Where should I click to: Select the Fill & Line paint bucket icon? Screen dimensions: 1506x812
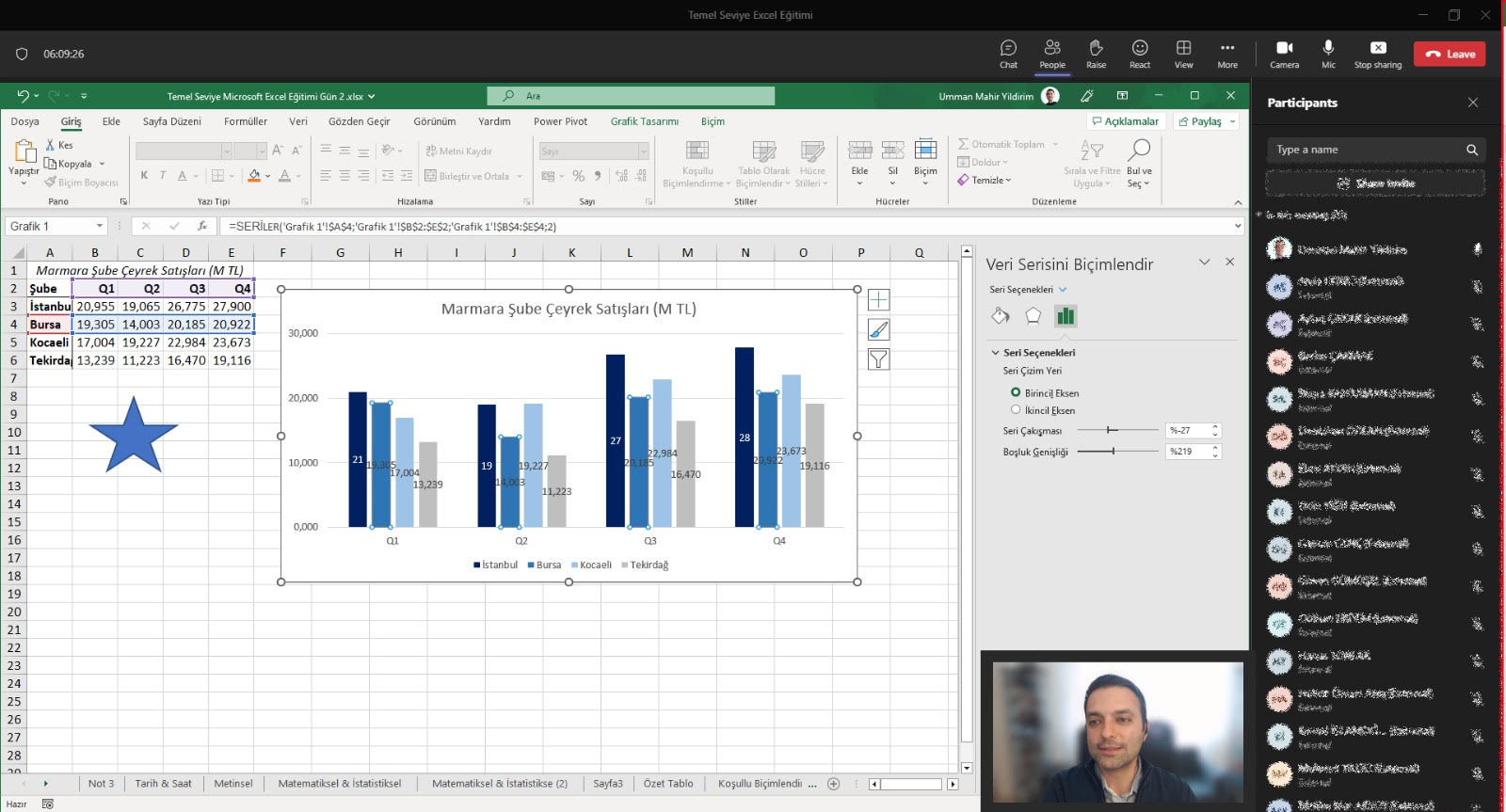pos(1001,316)
